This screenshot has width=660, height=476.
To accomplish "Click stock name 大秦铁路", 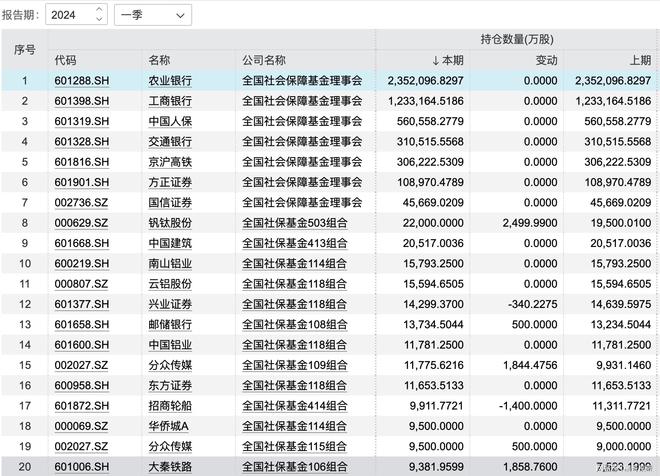I will coord(170,467).
